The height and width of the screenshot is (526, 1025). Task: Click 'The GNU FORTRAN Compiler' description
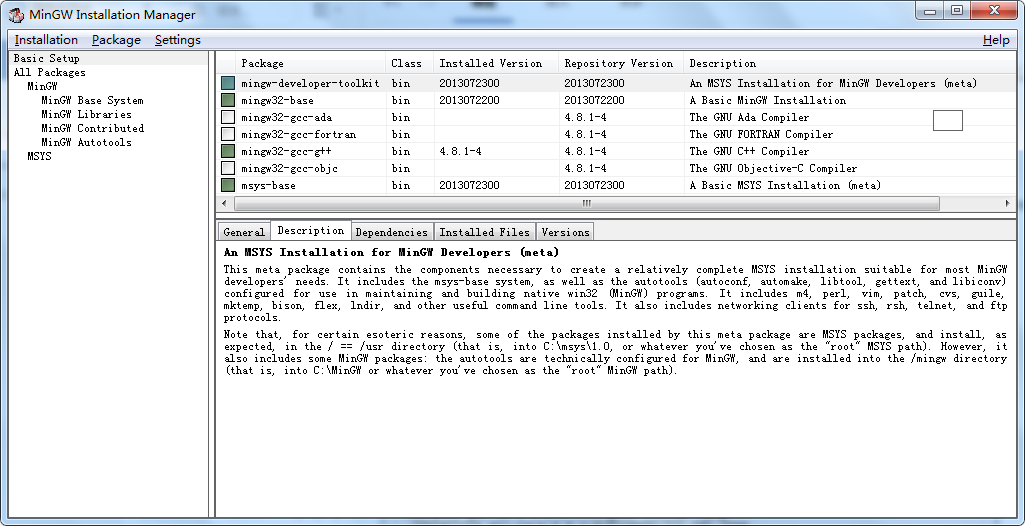pyautogui.click(x=762, y=135)
